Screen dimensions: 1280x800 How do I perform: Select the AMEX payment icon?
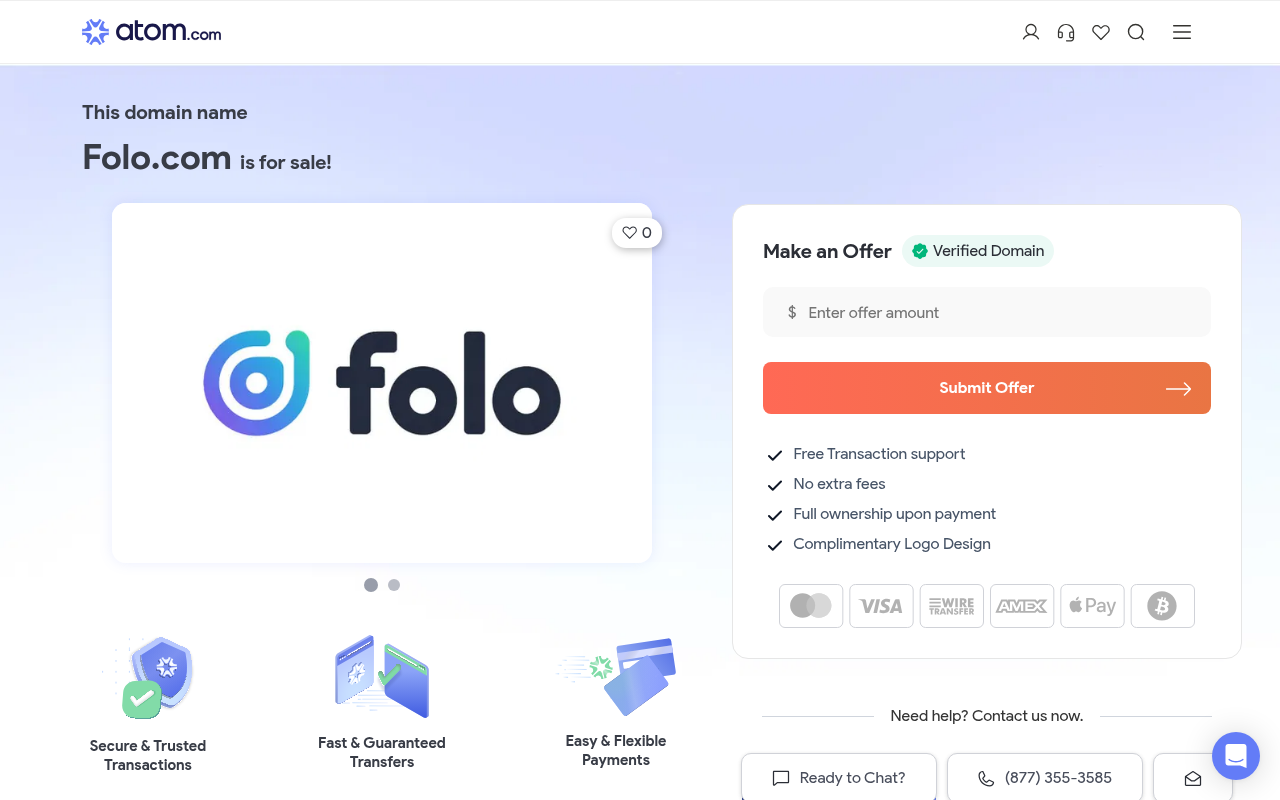1022,606
